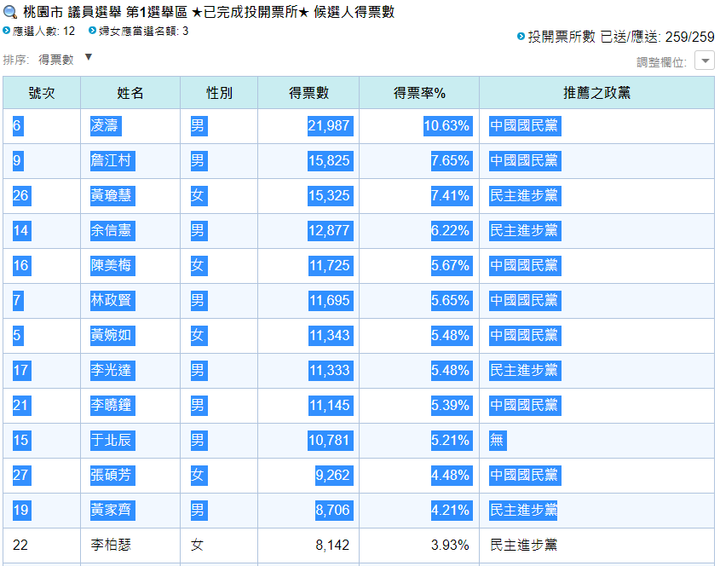Screen dimensions: 720x566
Task: Click candidate number 22
Action: tap(20, 545)
